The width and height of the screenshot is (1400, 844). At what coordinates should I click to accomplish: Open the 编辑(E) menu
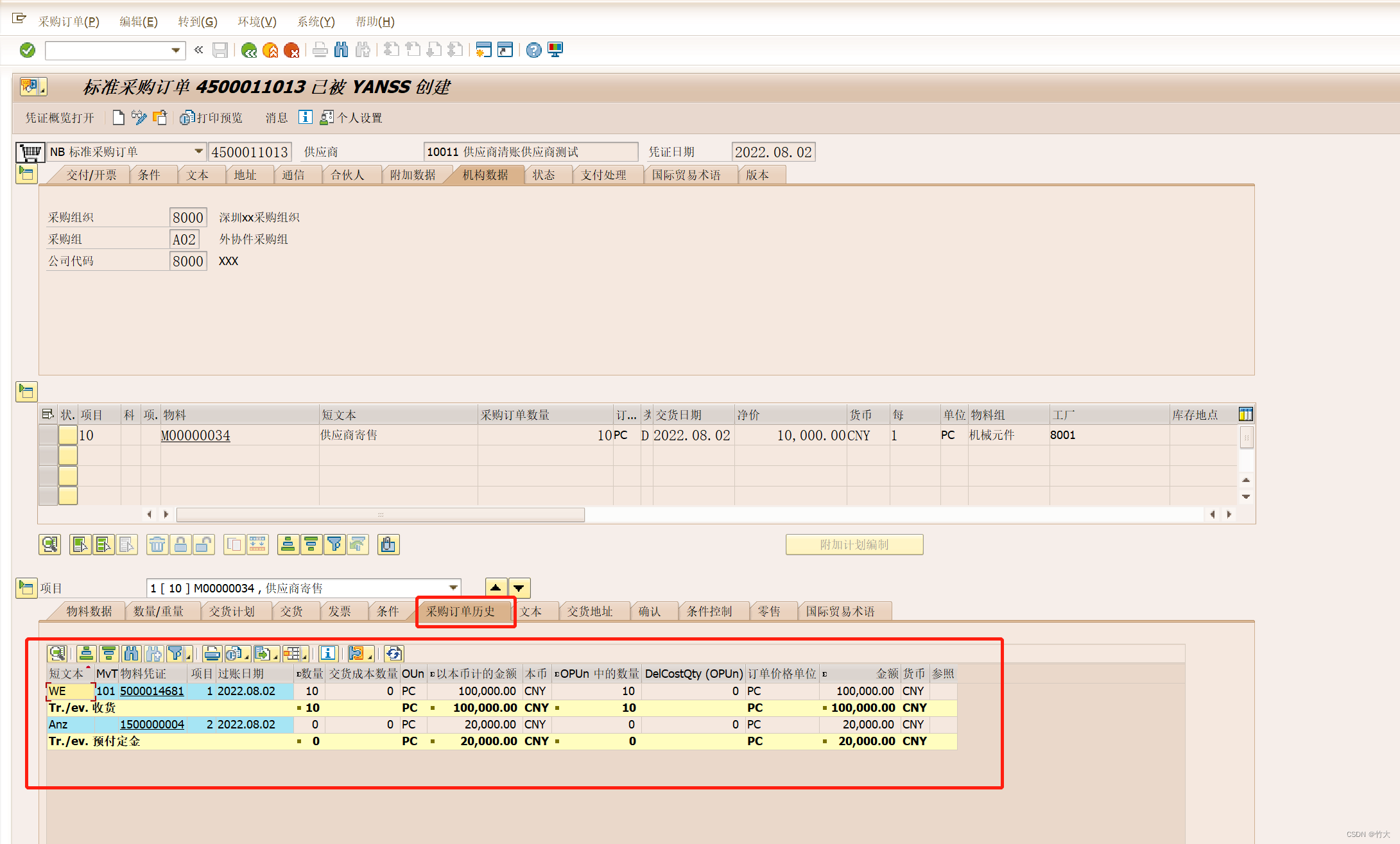[x=138, y=22]
